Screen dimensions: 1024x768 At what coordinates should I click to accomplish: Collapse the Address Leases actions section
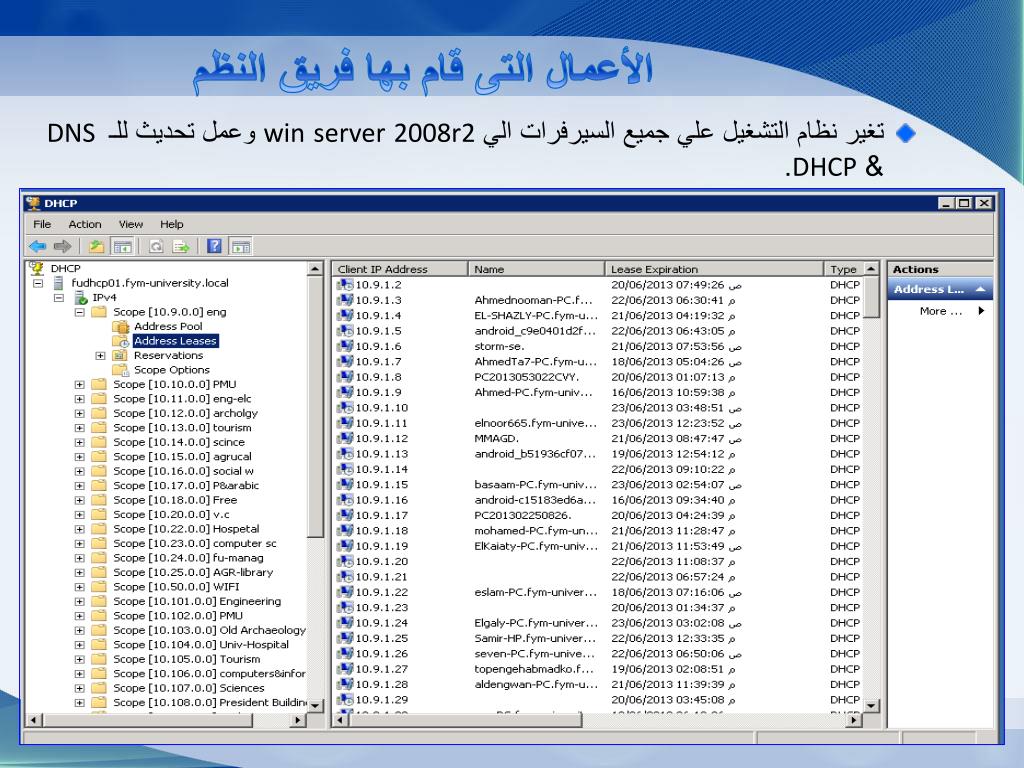pyautogui.click(x=980, y=289)
